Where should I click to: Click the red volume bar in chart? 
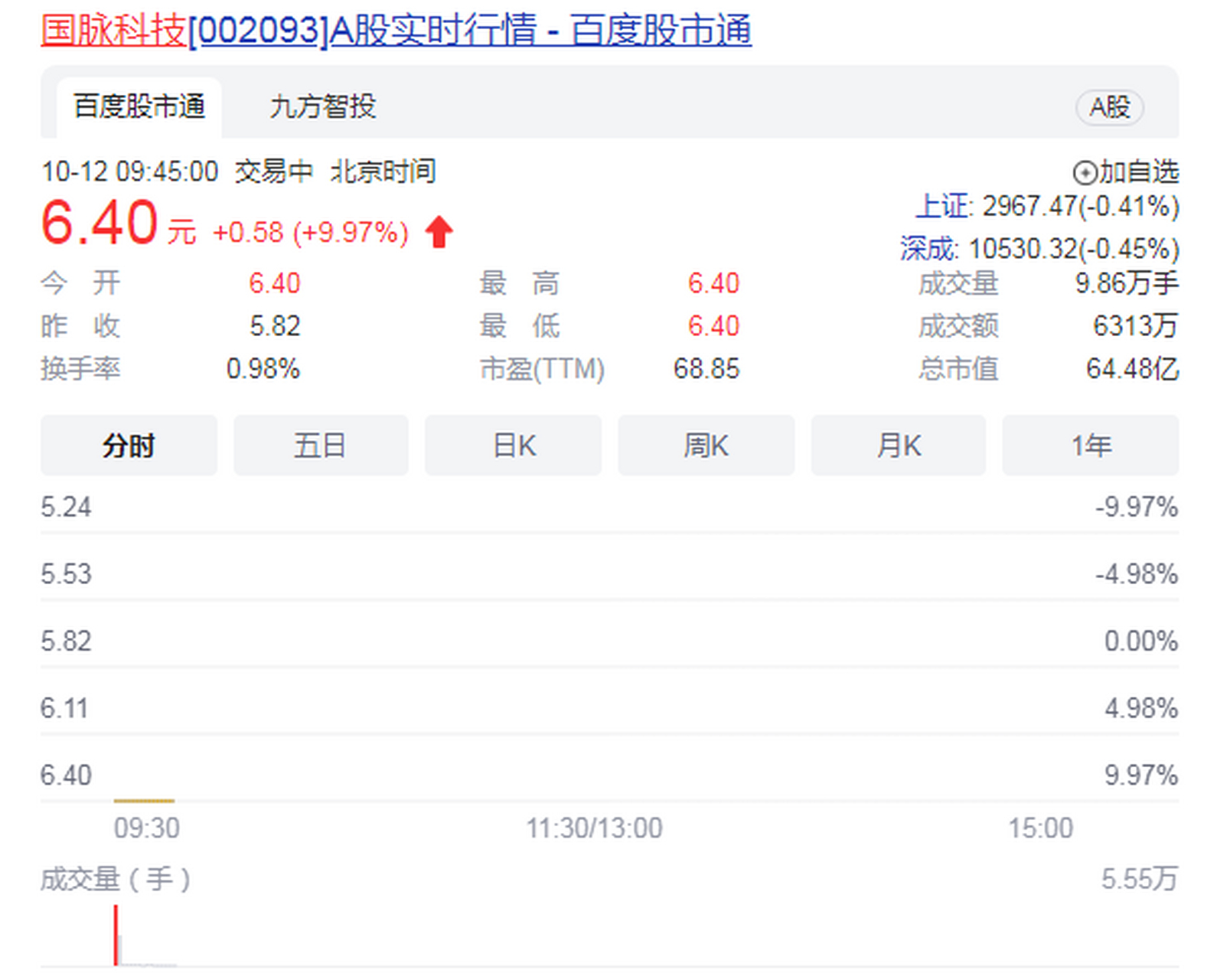pyautogui.click(x=116, y=935)
